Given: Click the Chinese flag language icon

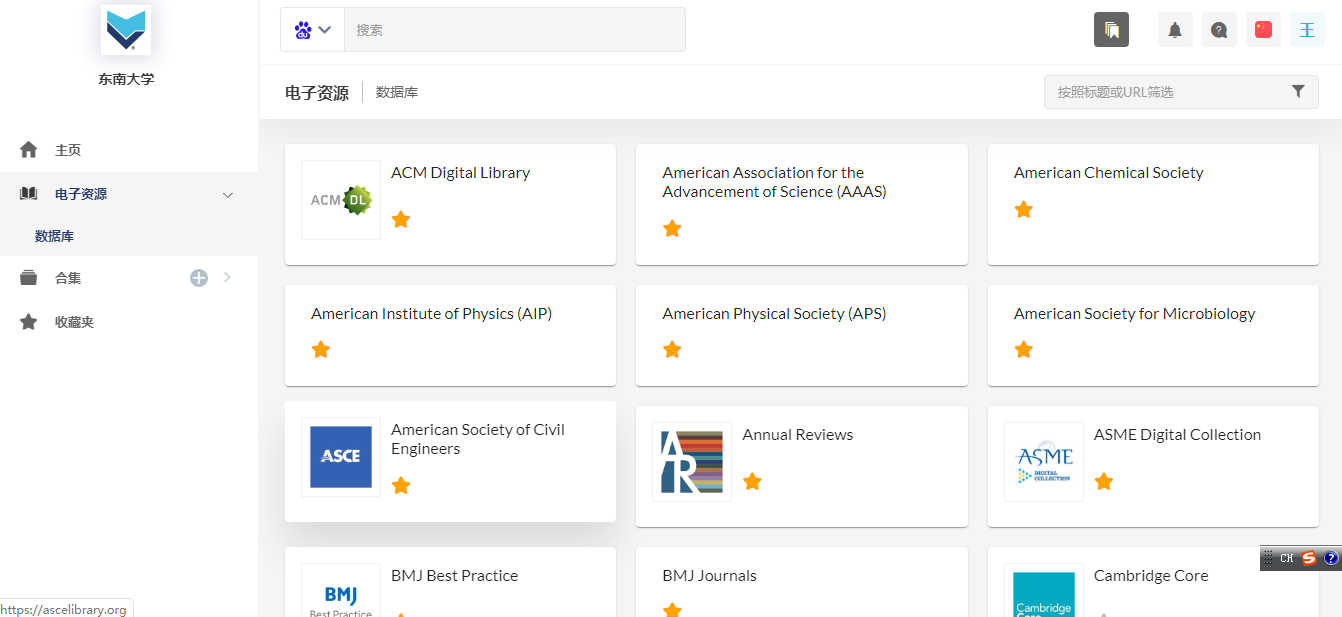Looking at the screenshot, I should coord(1263,30).
